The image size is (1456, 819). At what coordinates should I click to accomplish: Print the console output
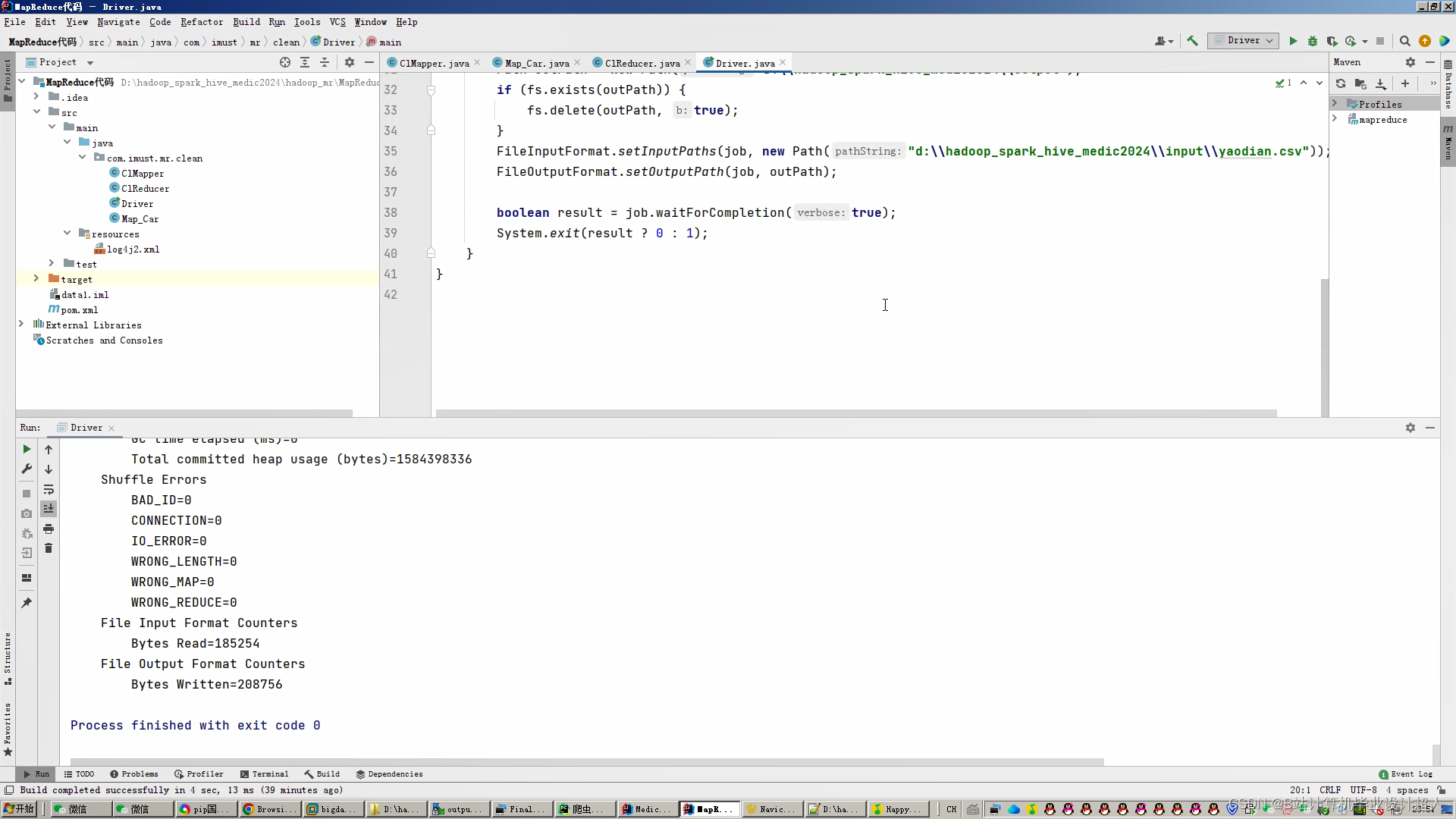coord(49,529)
